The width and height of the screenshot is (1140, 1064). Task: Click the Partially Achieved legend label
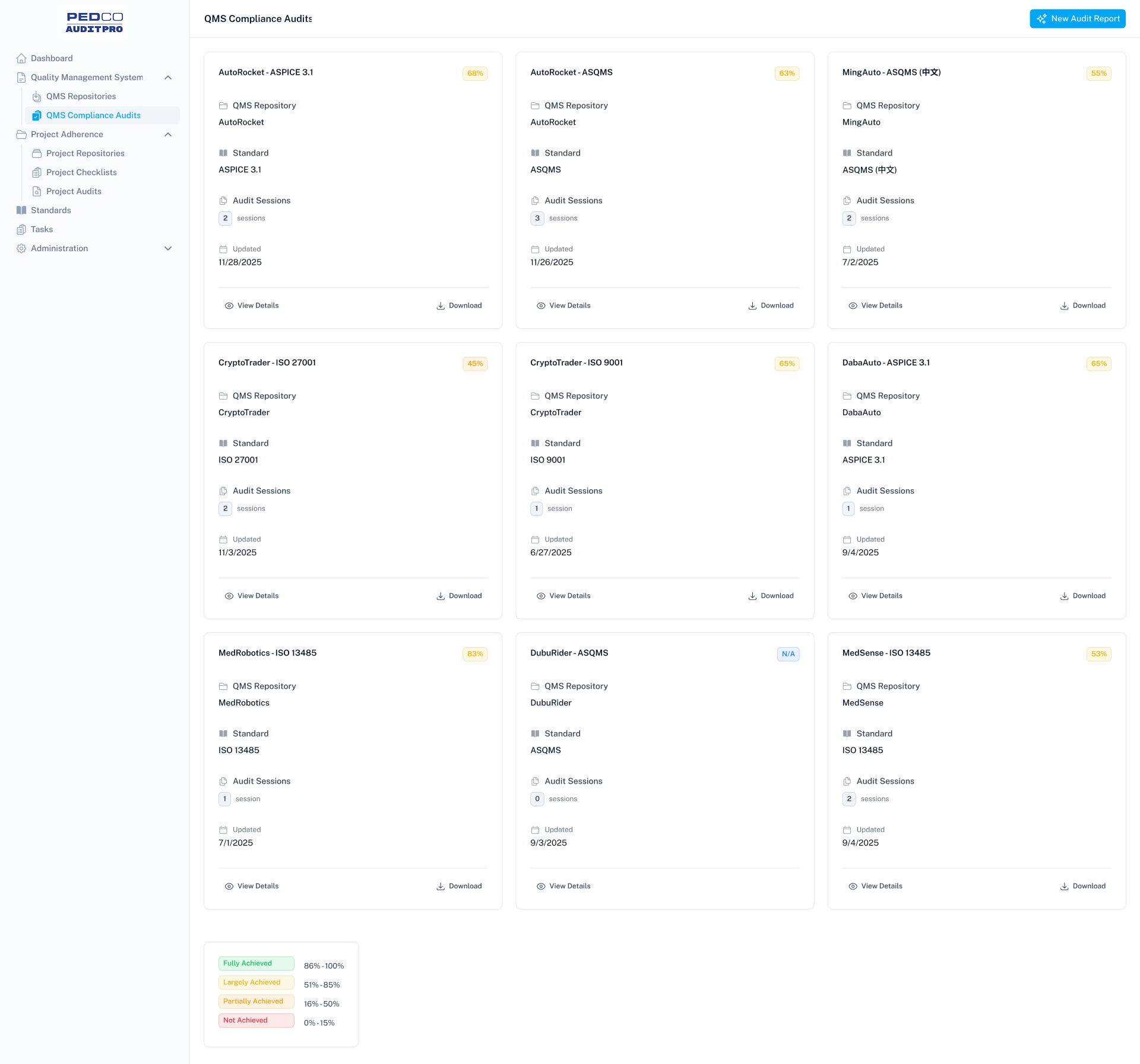[x=256, y=1002]
